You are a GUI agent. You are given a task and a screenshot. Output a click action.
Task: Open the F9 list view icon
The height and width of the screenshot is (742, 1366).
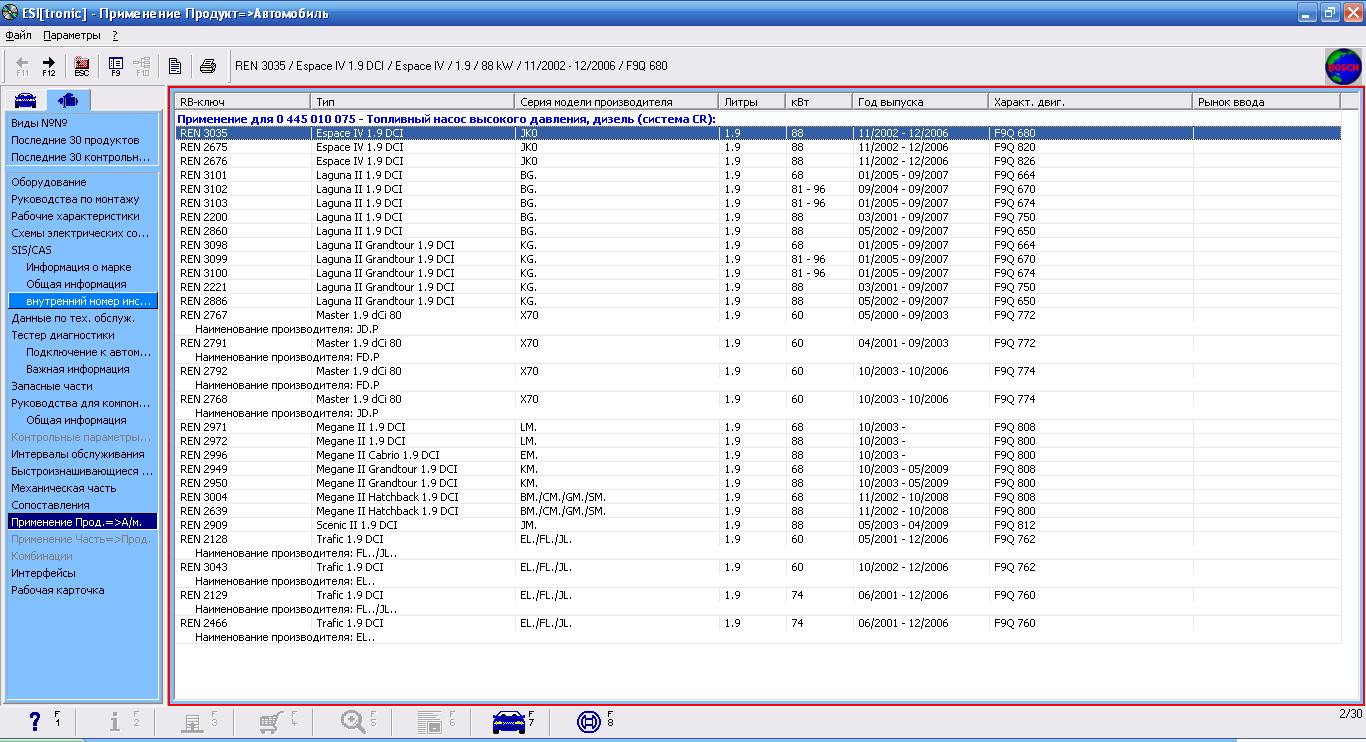[x=116, y=66]
